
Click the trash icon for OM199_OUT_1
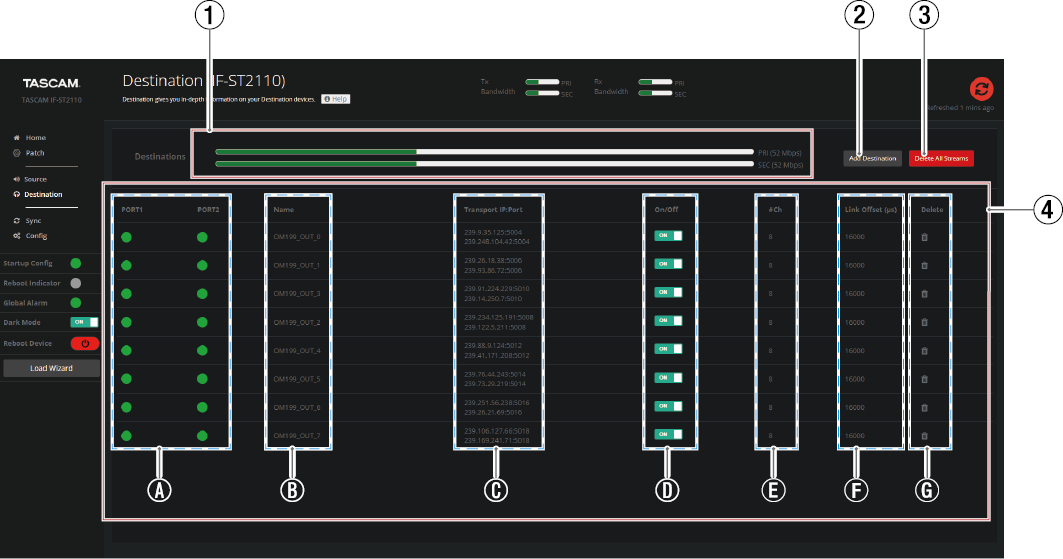click(924, 266)
